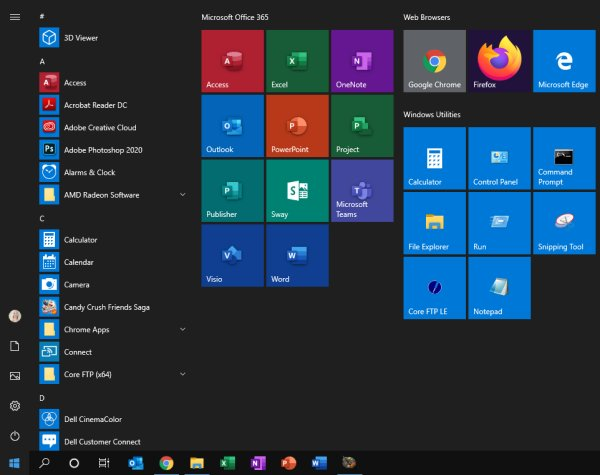Open the Visio tile
The image size is (600, 475).
click(233, 255)
